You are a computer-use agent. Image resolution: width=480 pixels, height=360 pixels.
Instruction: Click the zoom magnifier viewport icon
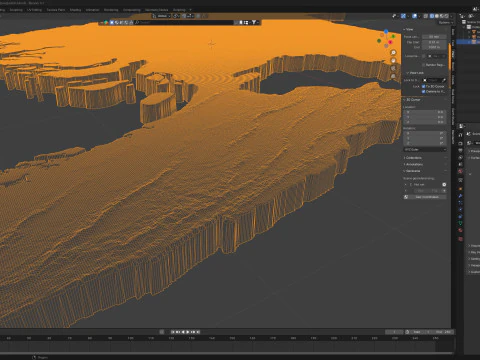[x=394, y=52]
